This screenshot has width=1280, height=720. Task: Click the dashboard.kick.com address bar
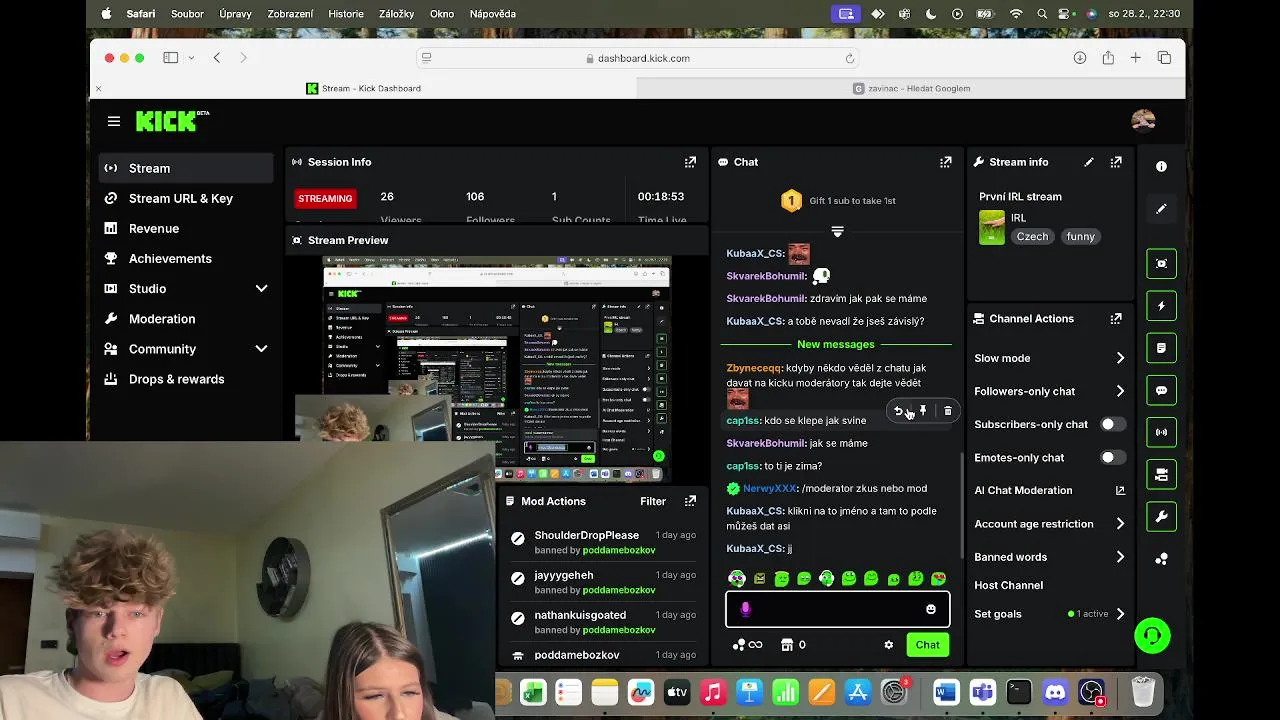(x=638, y=58)
